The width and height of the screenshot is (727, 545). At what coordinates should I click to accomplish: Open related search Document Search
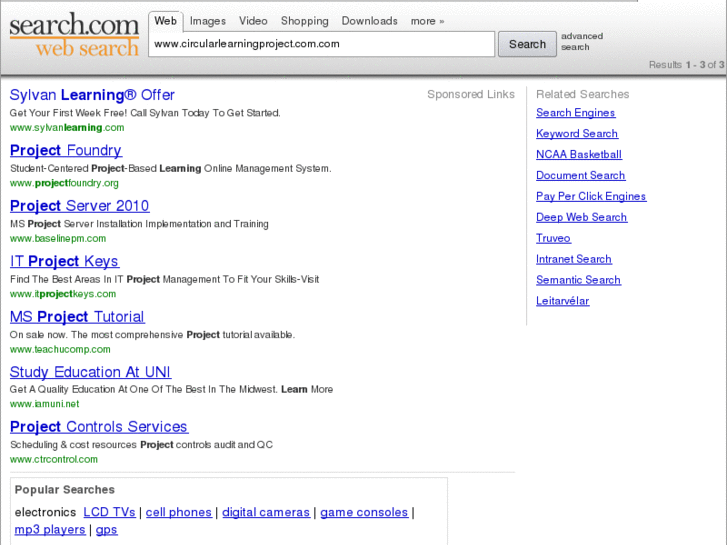click(x=580, y=175)
